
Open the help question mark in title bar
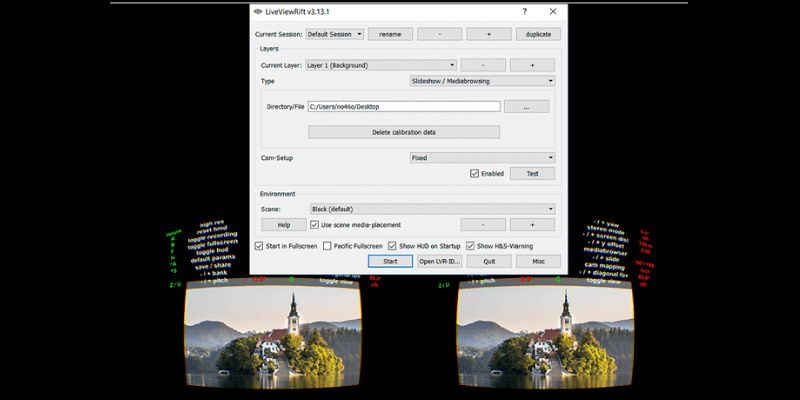(x=524, y=12)
